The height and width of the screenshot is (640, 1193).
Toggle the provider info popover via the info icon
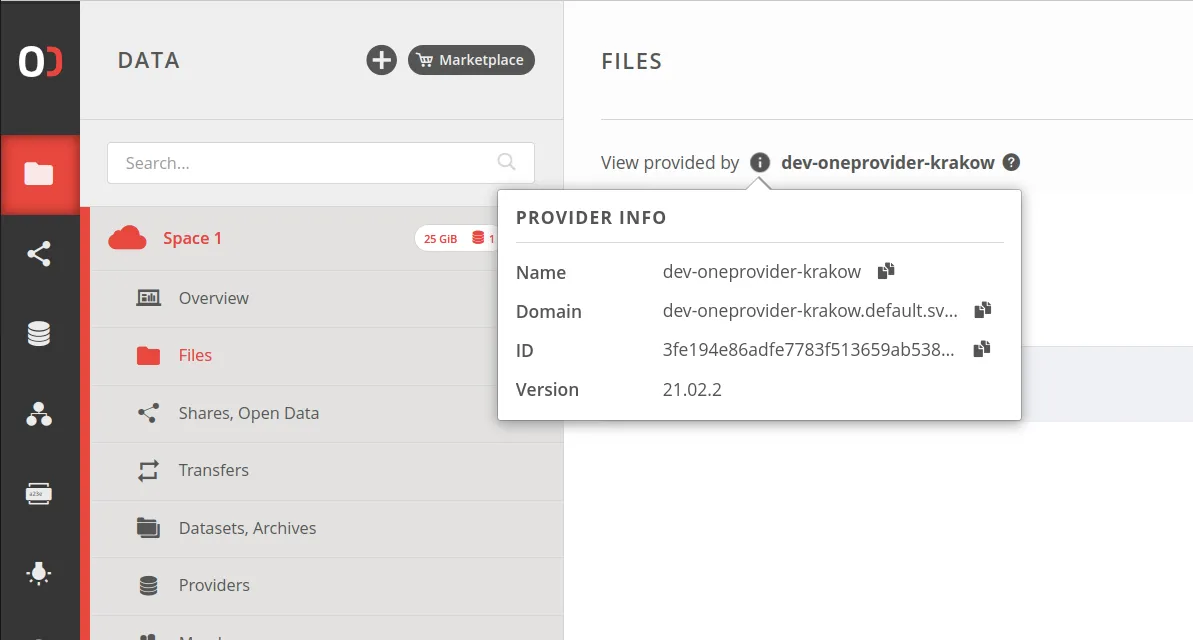(758, 162)
